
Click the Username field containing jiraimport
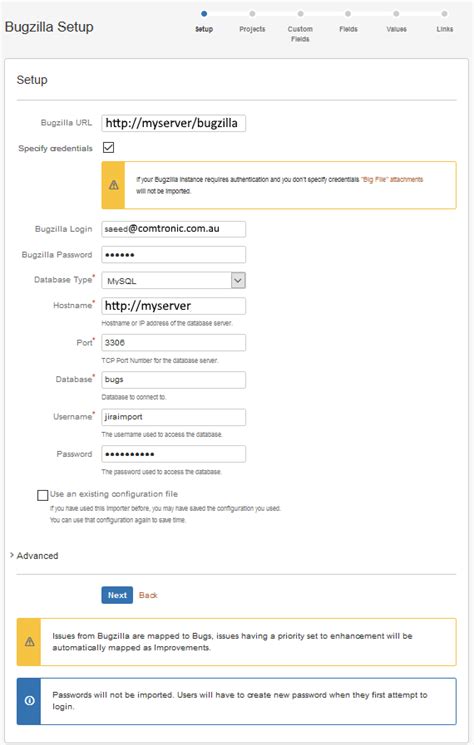coord(173,417)
